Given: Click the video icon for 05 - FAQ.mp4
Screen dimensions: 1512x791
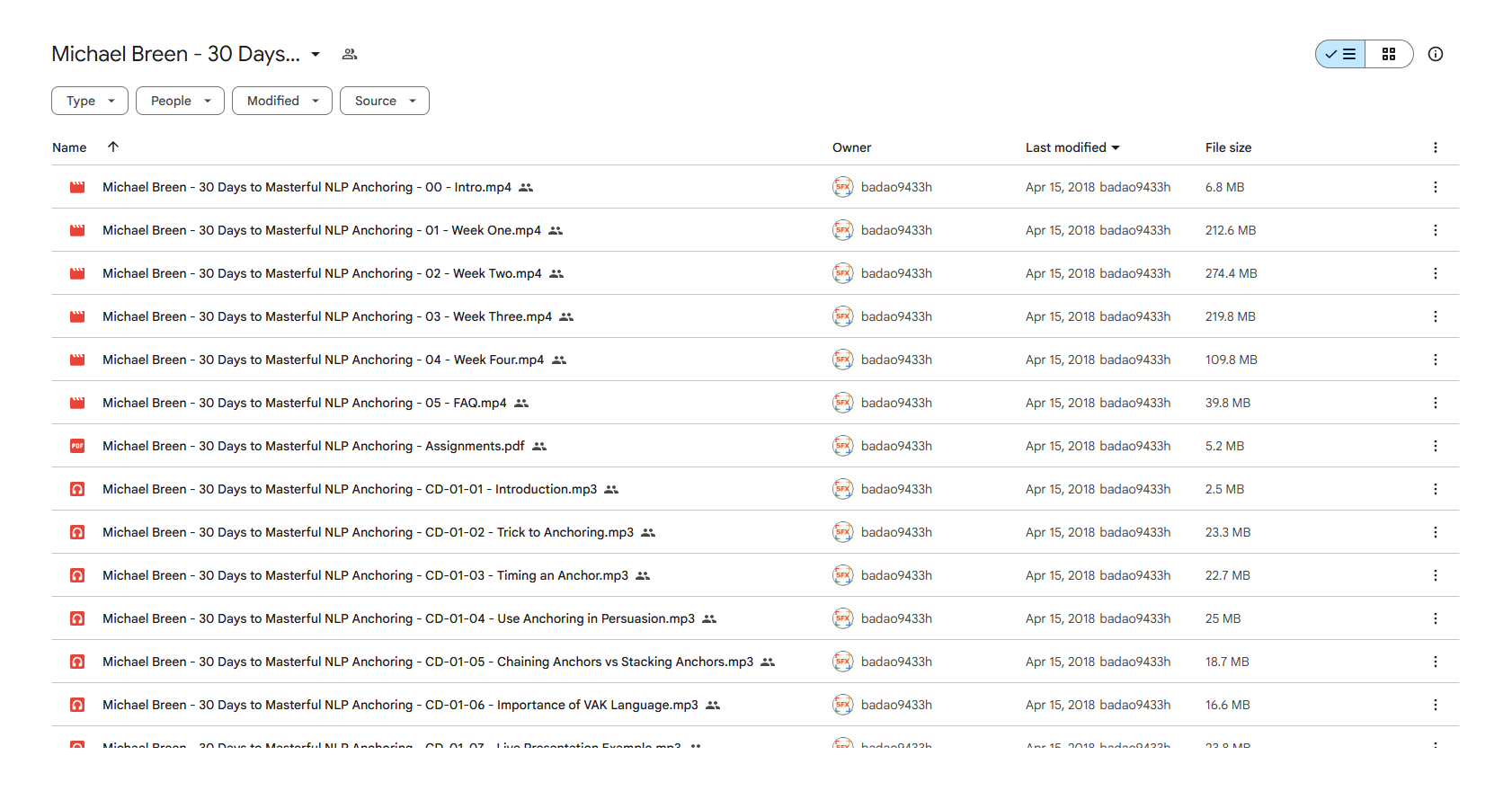Looking at the screenshot, I should 77,403.
